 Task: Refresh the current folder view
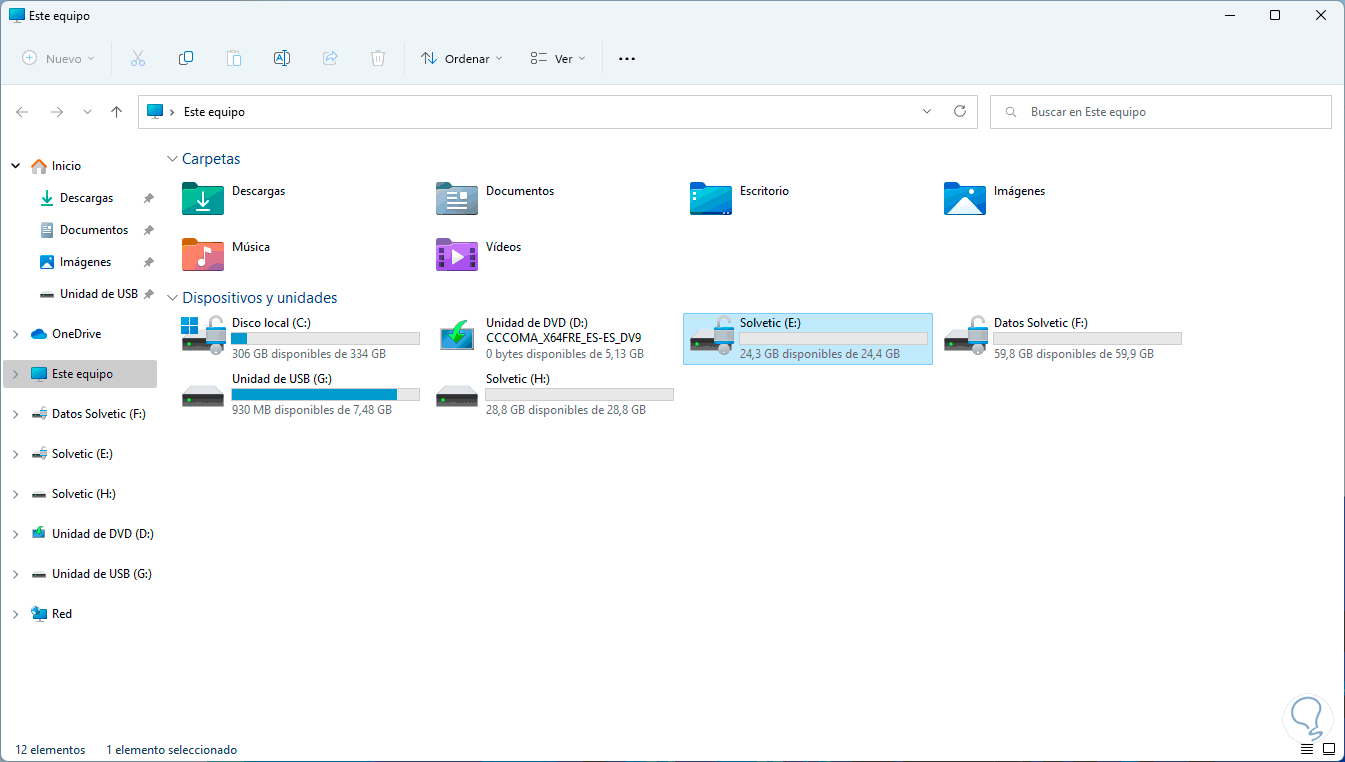click(x=960, y=112)
